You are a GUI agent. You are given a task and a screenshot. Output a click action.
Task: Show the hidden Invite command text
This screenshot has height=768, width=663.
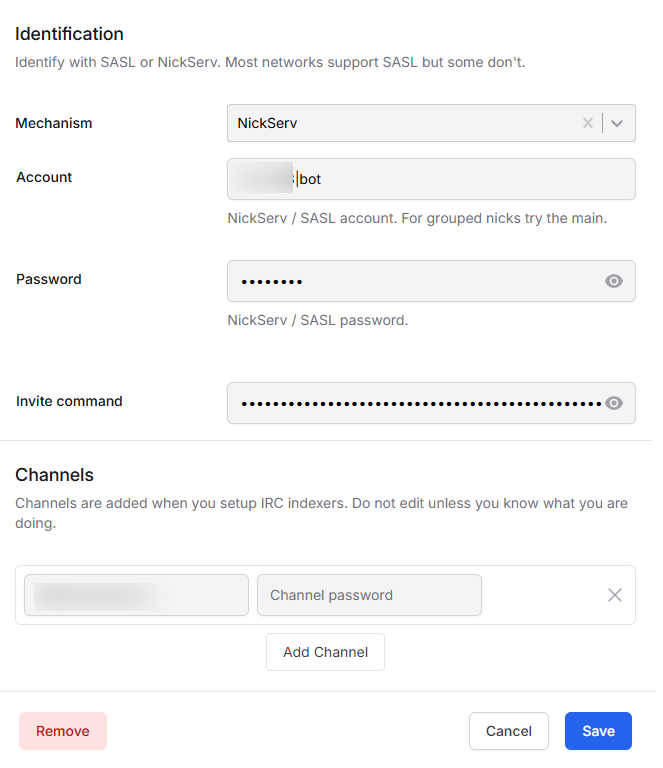coord(614,403)
